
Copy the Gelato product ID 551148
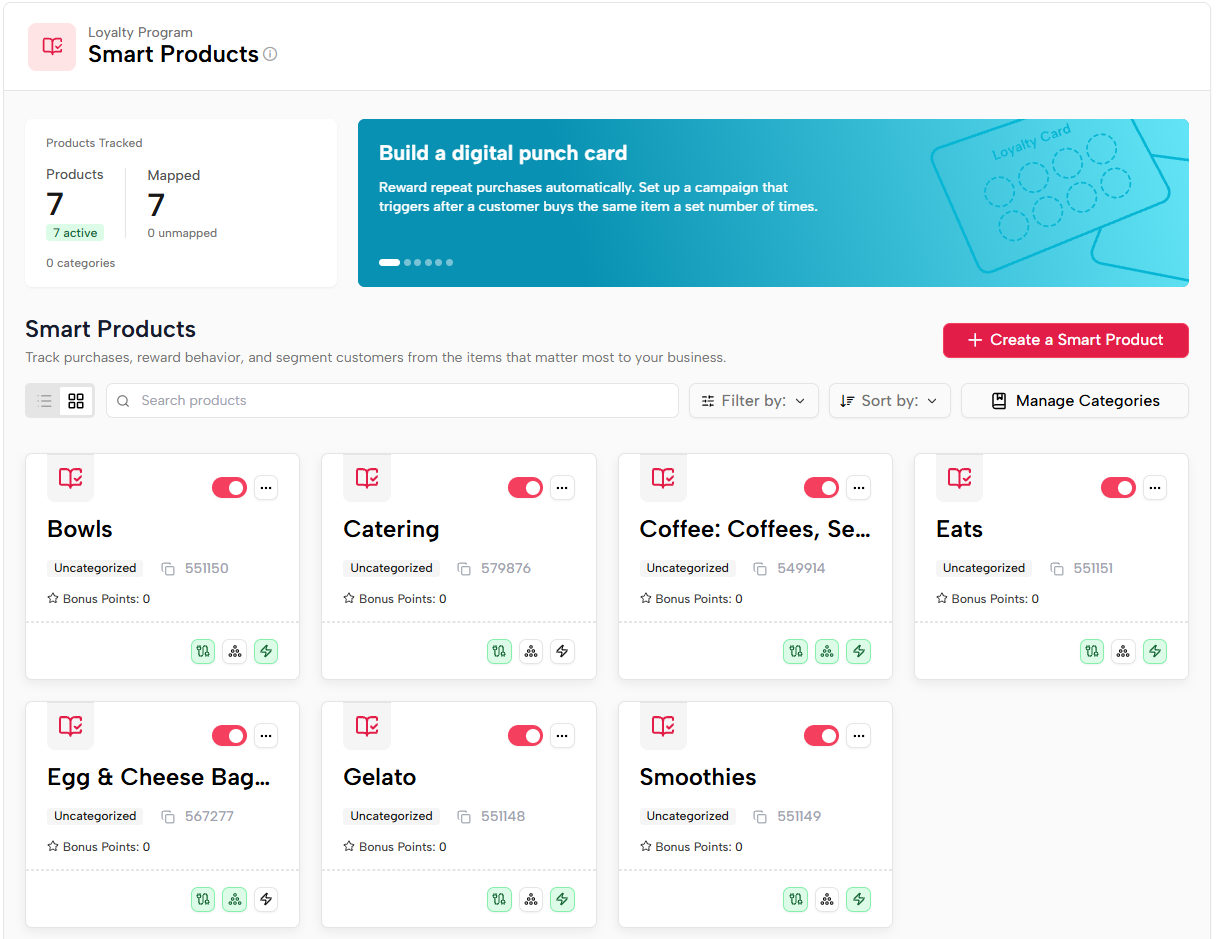click(x=464, y=817)
